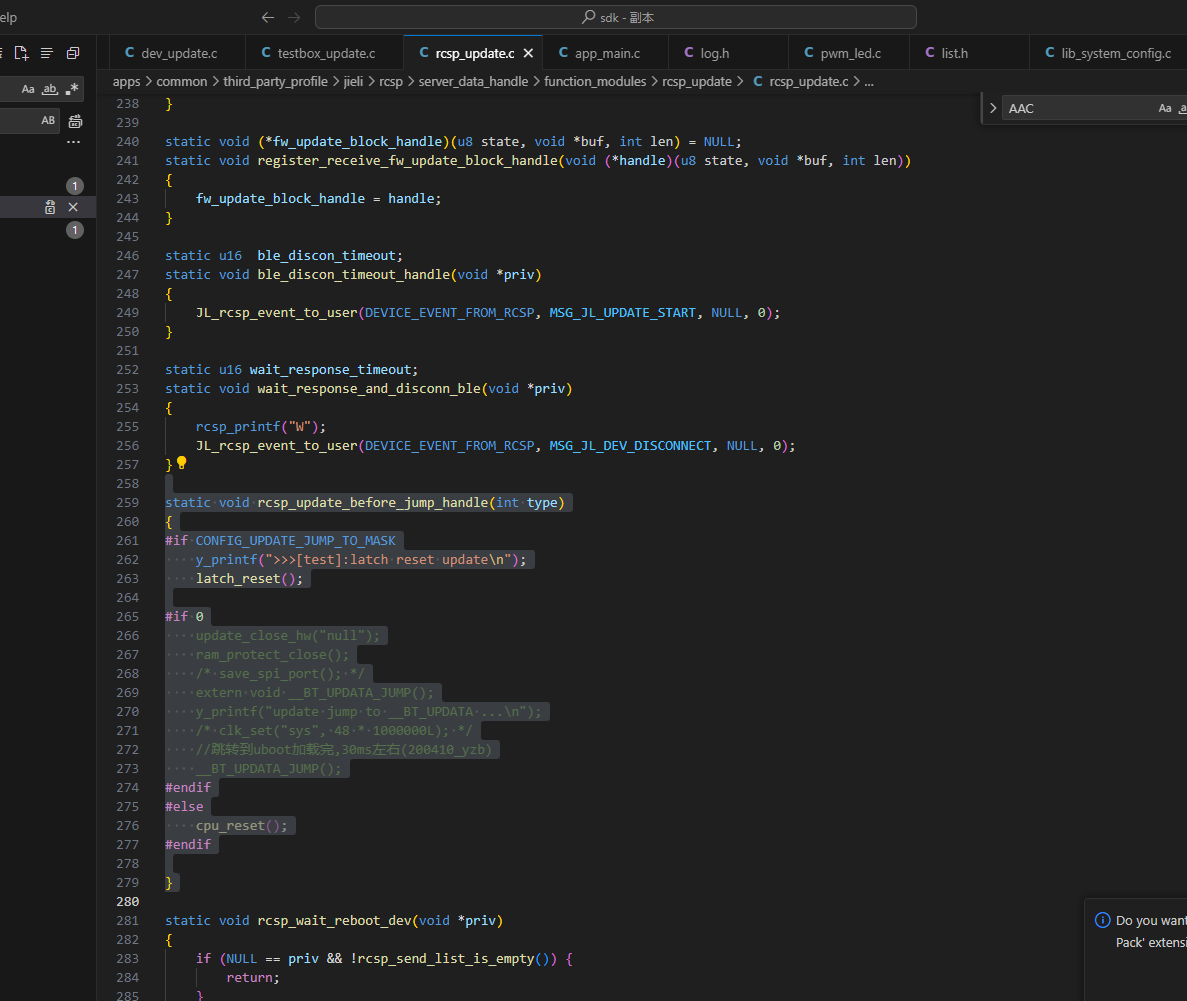
Task: Switch to the pwm_led.c tab
Action: (x=849, y=53)
